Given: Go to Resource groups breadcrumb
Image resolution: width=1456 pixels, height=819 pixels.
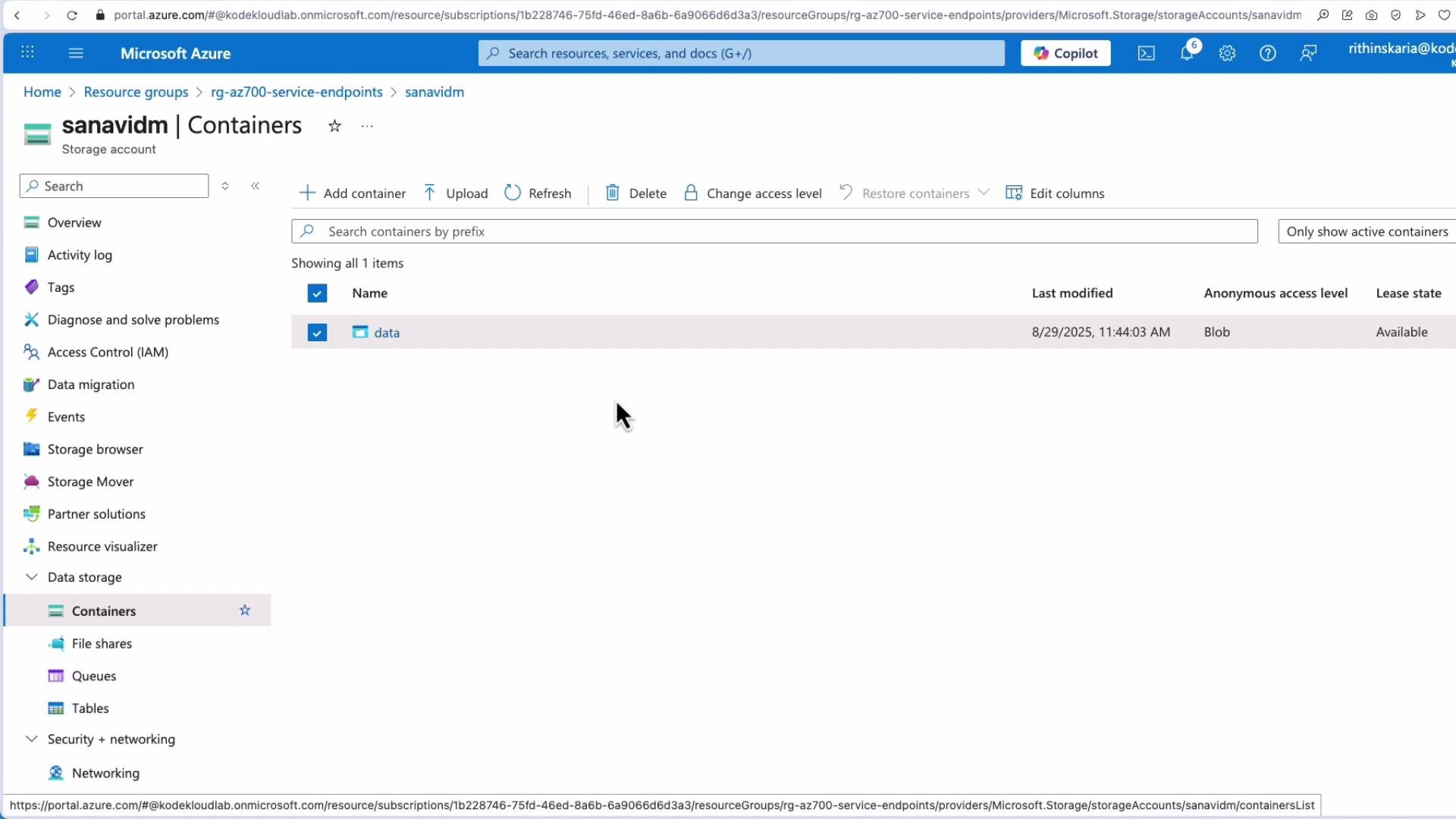Looking at the screenshot, I should [136, 92].
